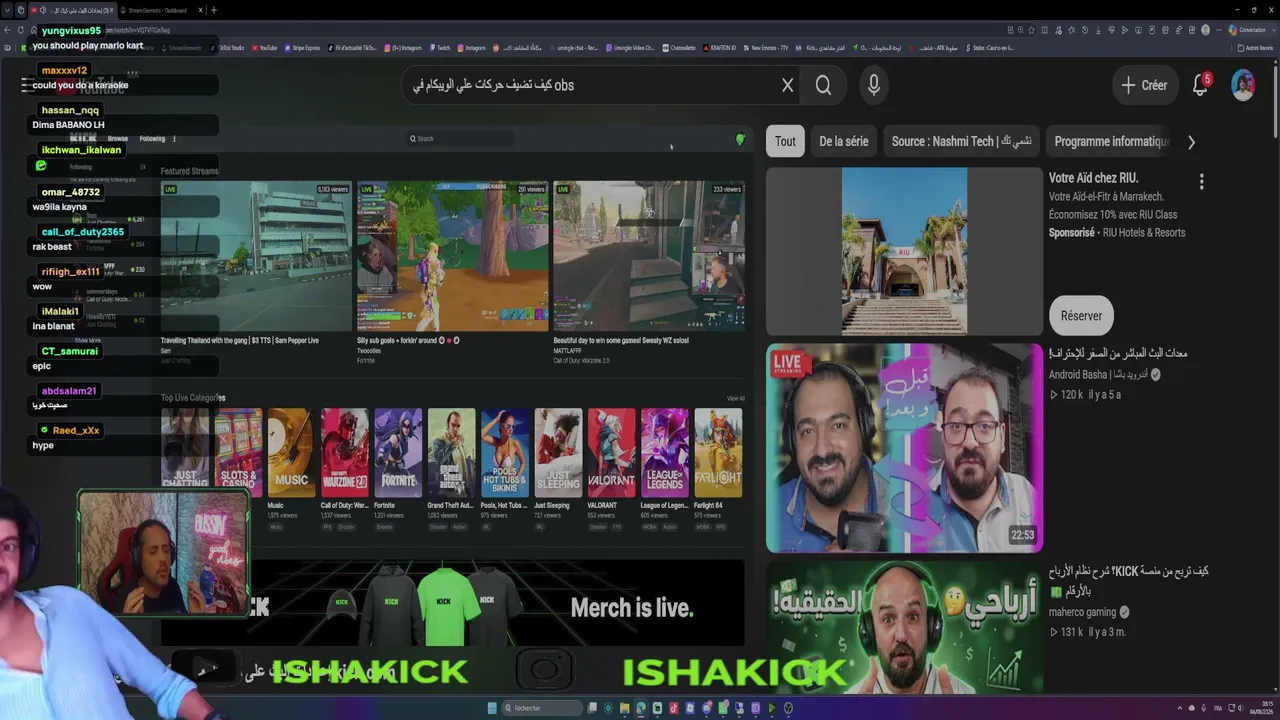Select the Programme informatique filter chip
This screenshot has width=1280, height=720.
[x=1111, y=141]
